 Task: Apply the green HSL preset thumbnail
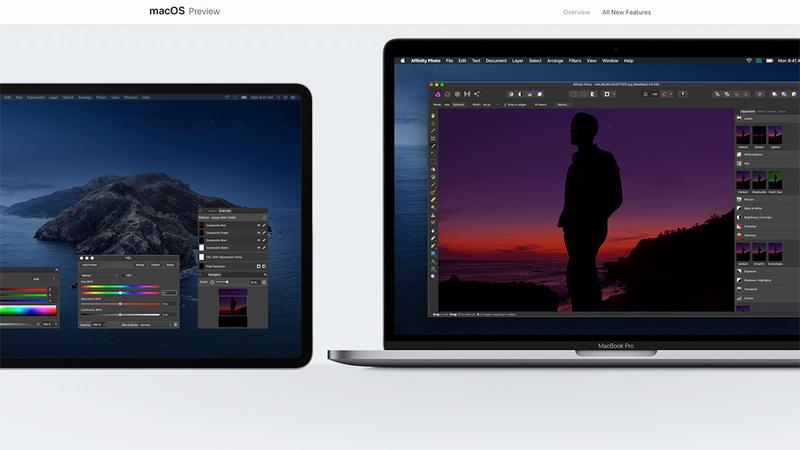pos(775,180)
